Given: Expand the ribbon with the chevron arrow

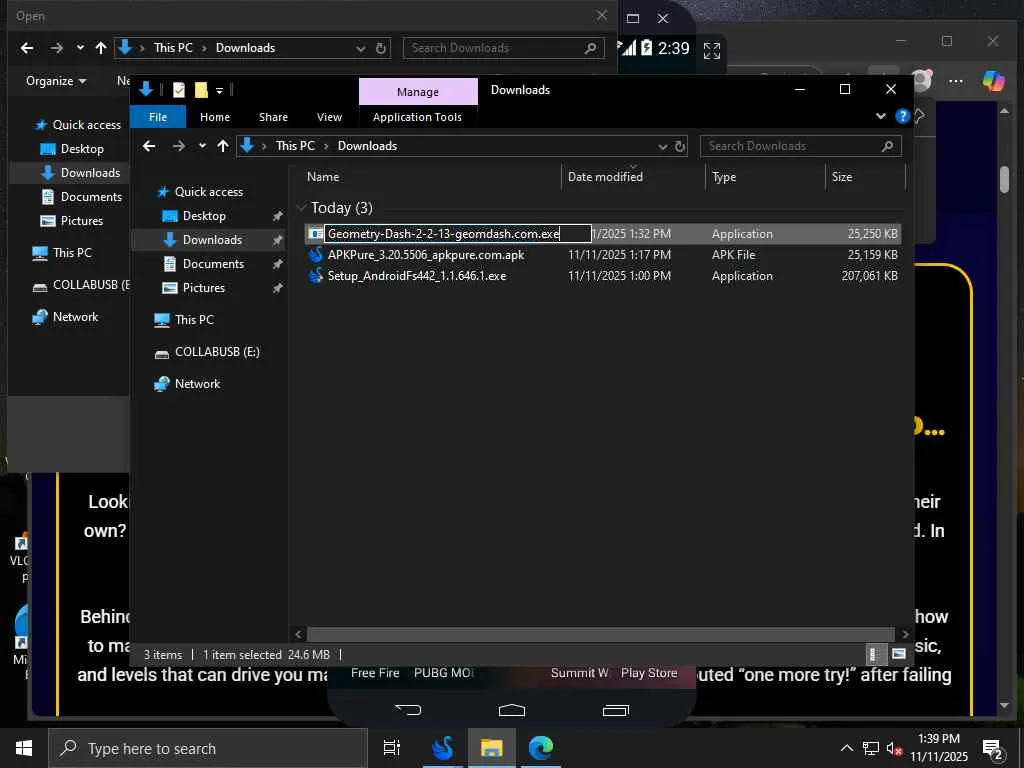Looking at the screenshot, I should pyautogui.click(x=880, y=116).
